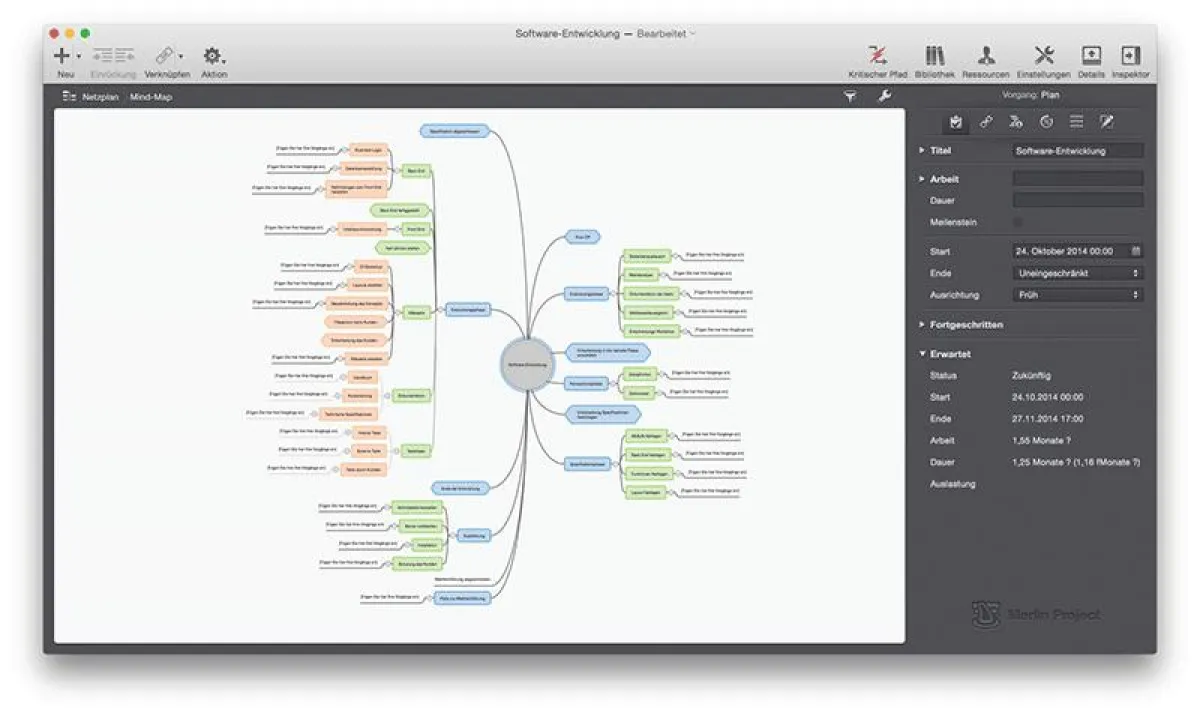The image size is (1200, 716).
Task: Open the Ende Uneingeschränkt dropdown
Action: [1077, 273]
